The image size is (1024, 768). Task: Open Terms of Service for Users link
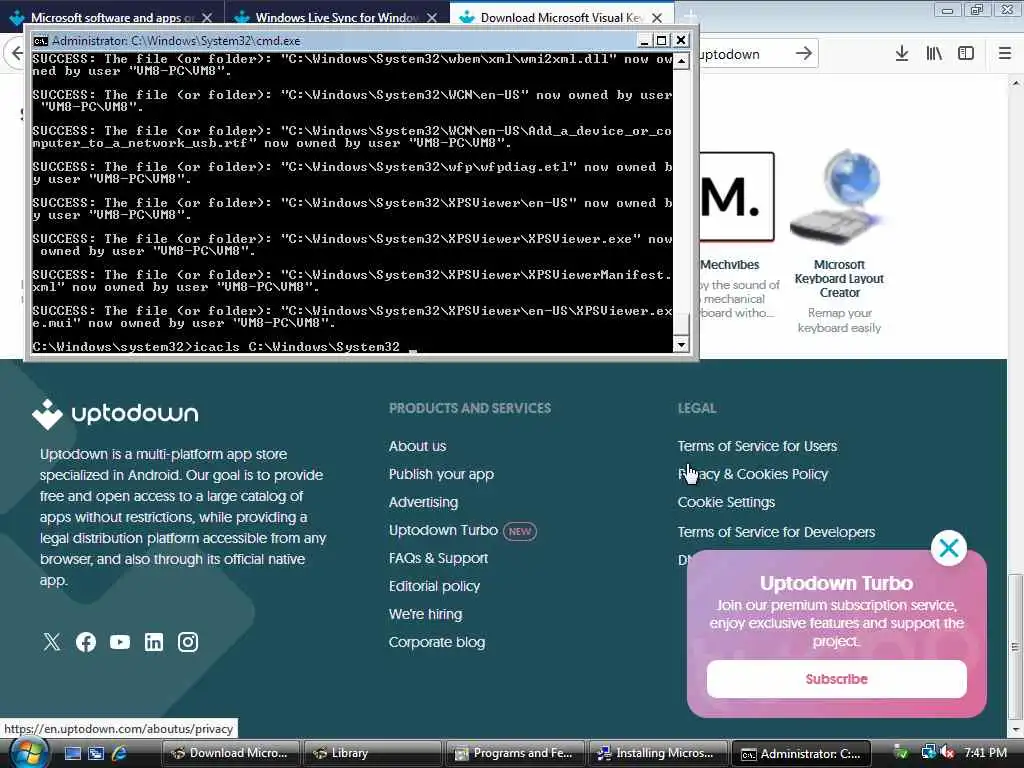[757, 446]
